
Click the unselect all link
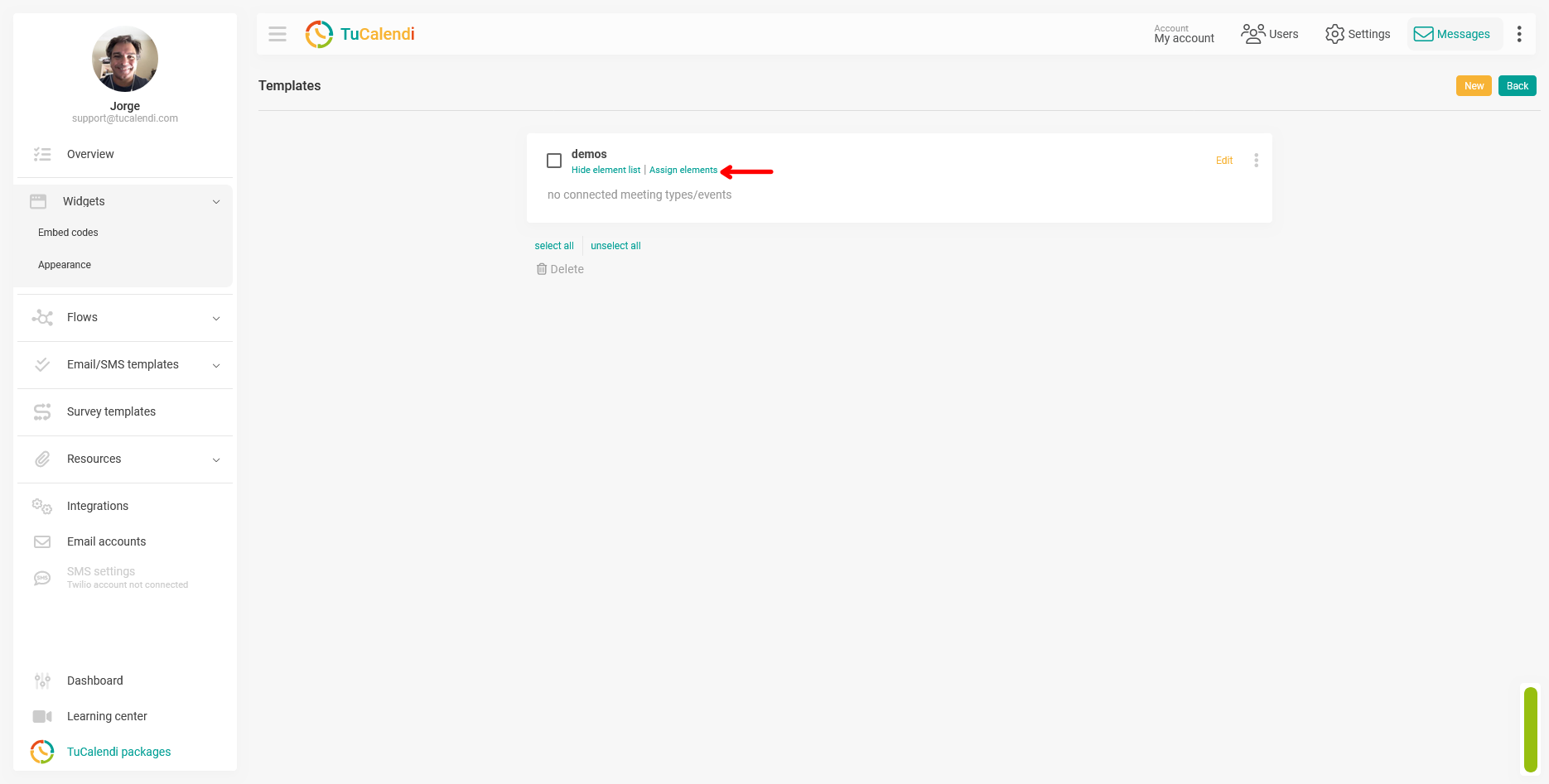click(x=615, y=246)
